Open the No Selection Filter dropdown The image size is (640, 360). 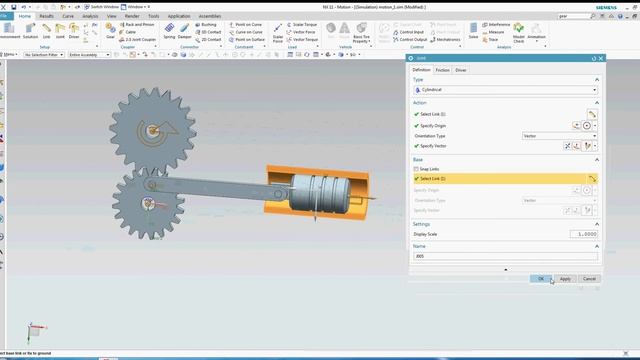coord(44,55)
